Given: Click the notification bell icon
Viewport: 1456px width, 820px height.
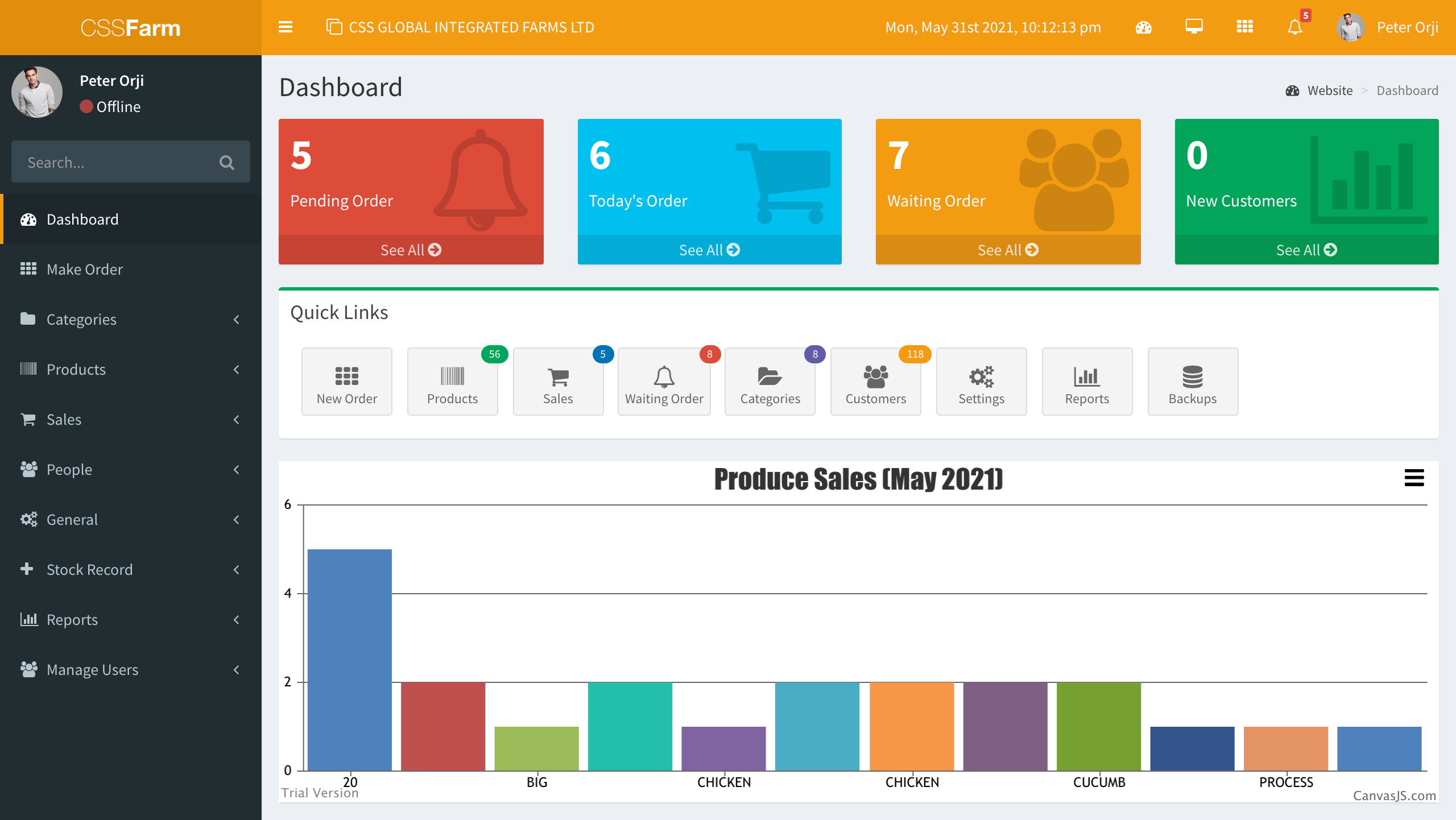Looking at the screenshot, I should (x=1294, y=27).
